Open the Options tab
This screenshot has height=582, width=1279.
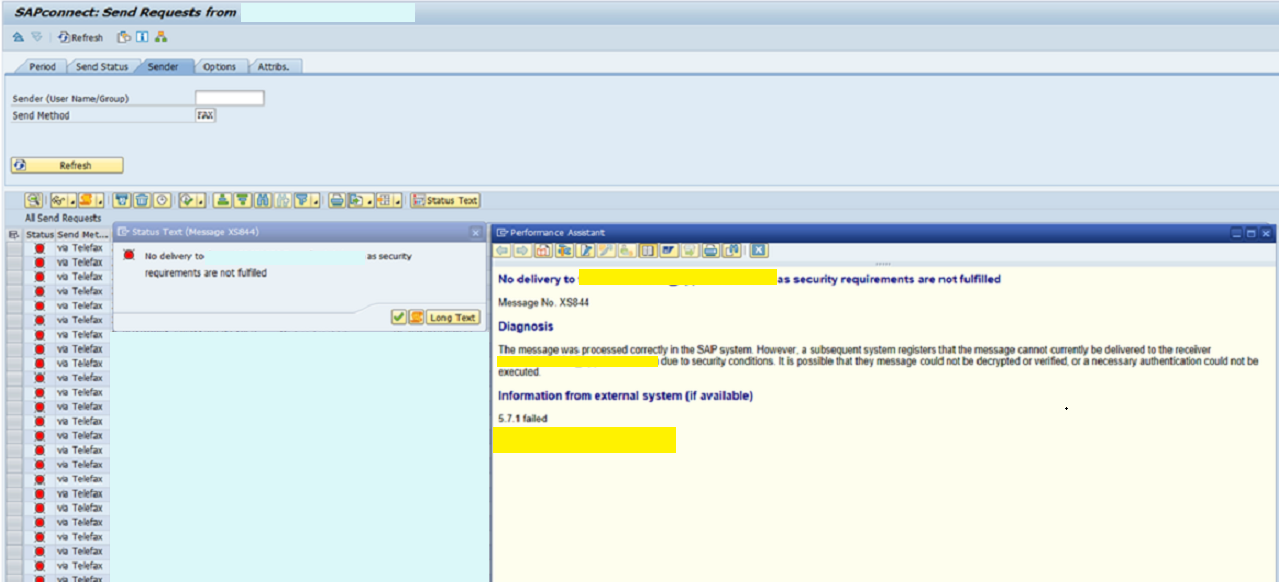coord(219,67)
